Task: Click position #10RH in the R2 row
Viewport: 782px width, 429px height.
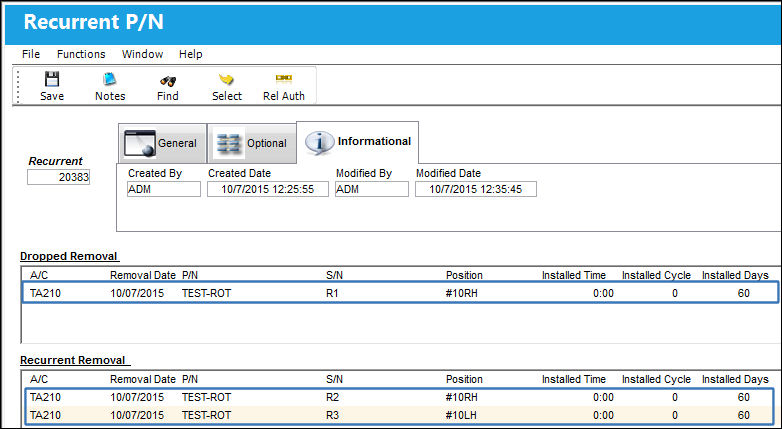Action: coord(461,398)
